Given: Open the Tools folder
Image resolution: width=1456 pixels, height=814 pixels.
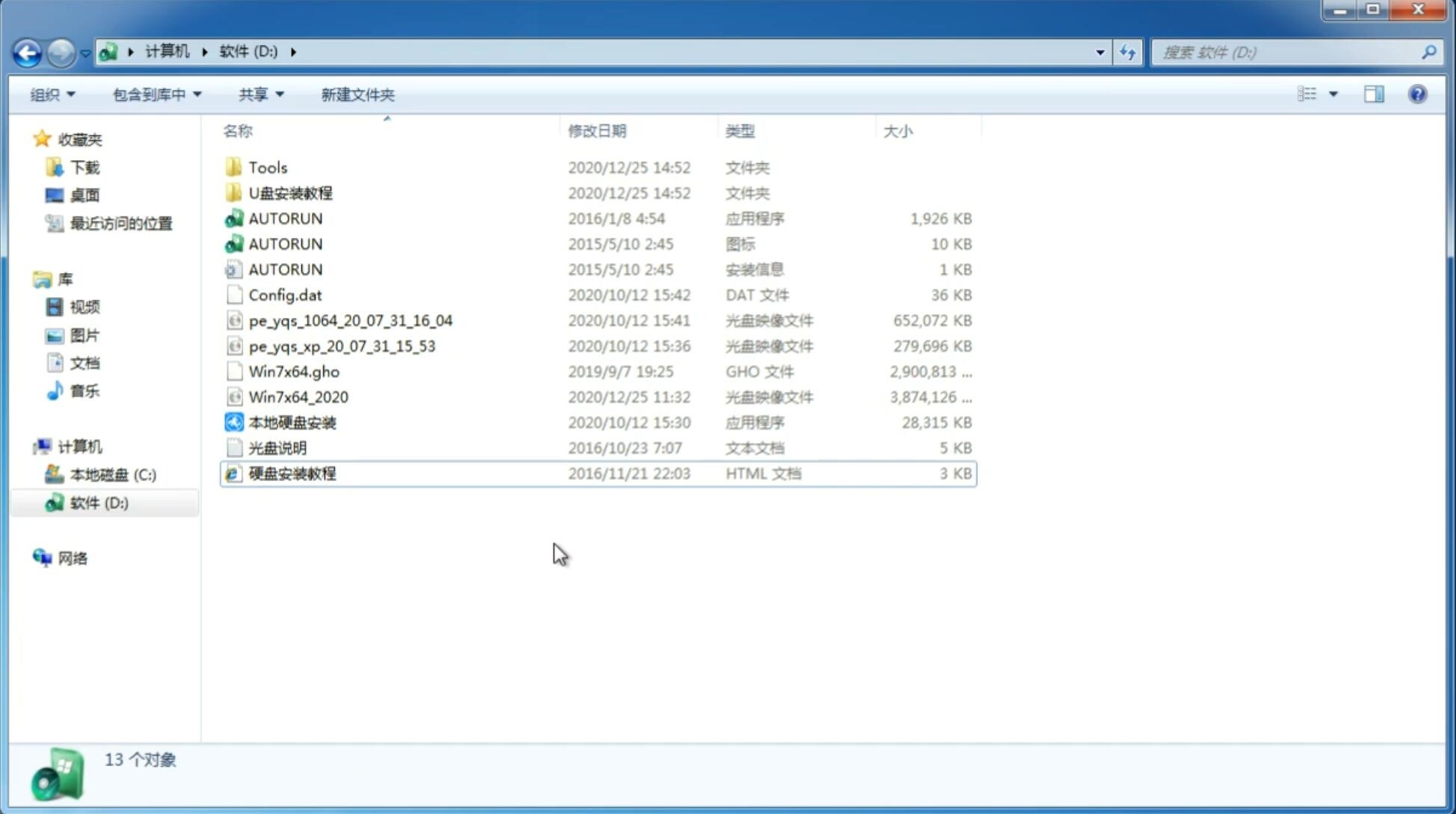Looking at the screenshot, I should 268,167.
